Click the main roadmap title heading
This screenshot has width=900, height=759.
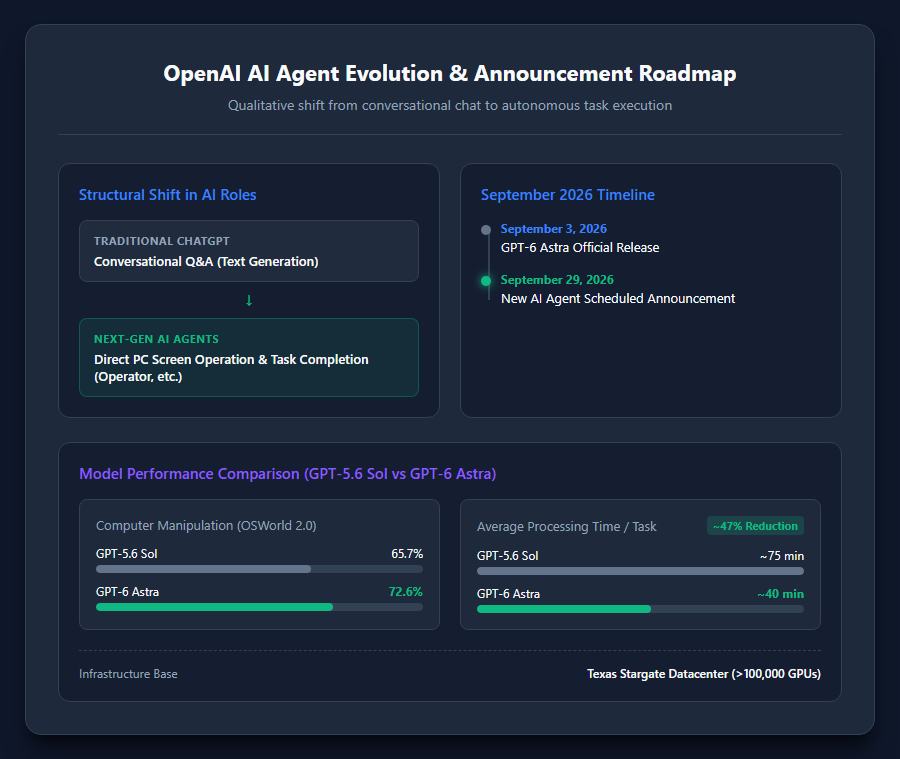450,73
